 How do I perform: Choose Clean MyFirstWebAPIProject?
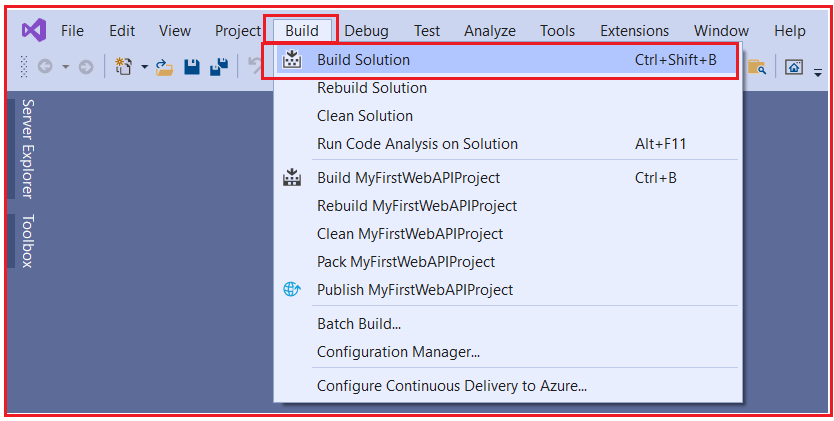point(410,234)
